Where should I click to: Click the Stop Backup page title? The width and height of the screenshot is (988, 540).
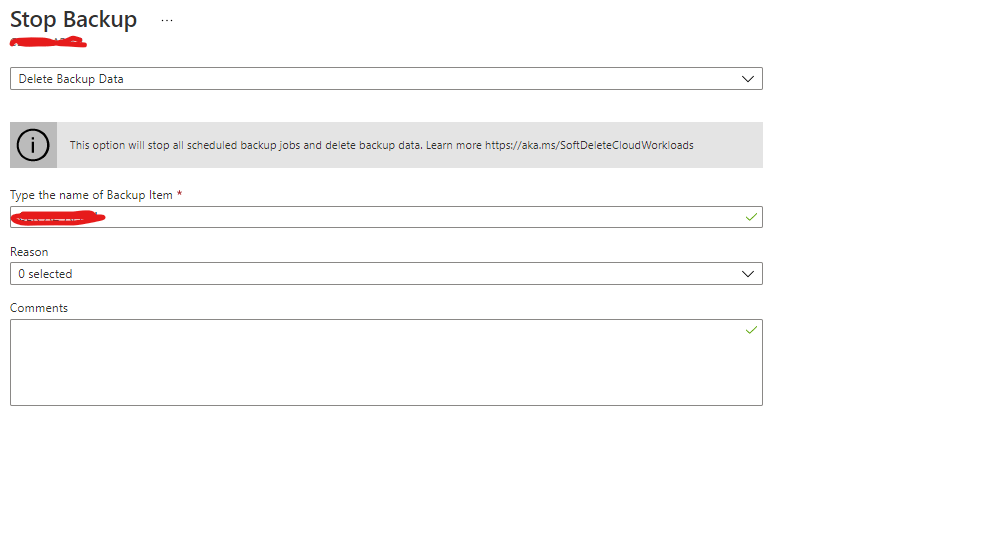click(73, 20)
